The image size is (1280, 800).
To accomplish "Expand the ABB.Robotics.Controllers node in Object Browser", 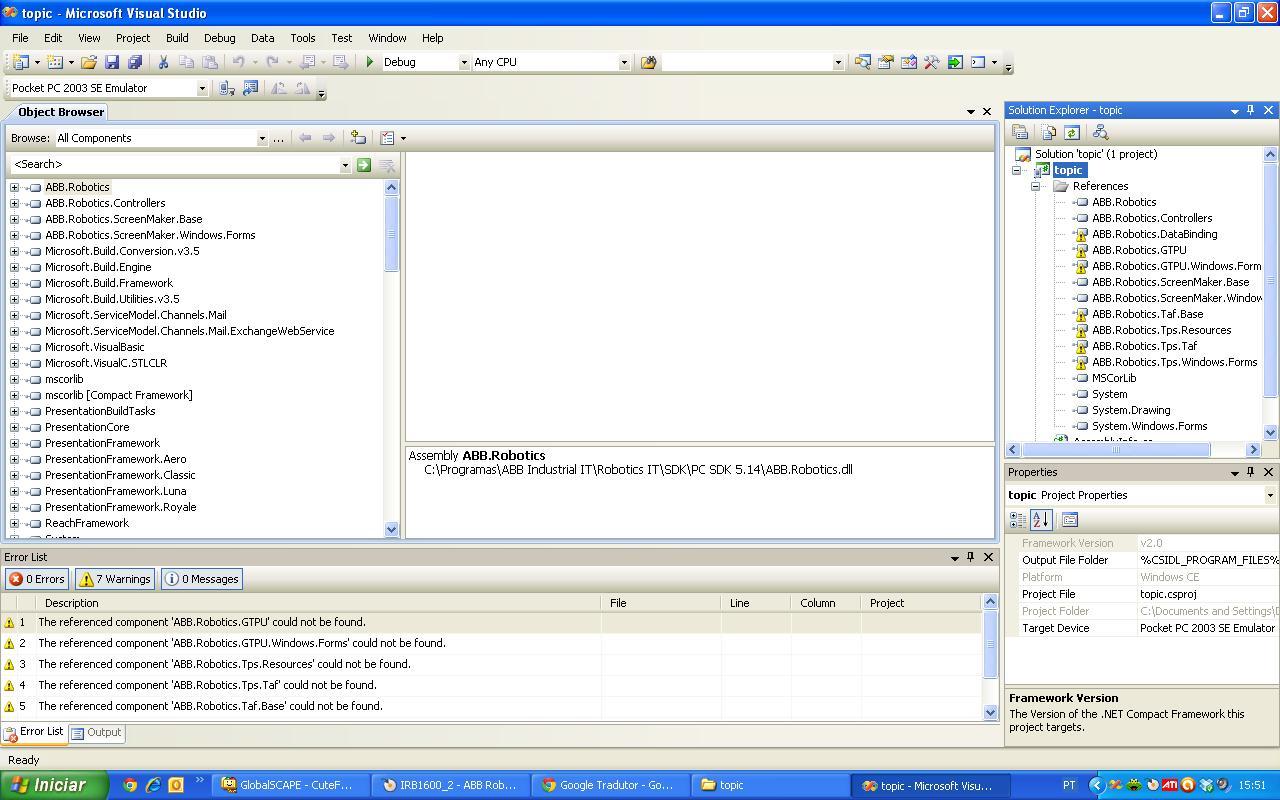I will click(14, 203).
